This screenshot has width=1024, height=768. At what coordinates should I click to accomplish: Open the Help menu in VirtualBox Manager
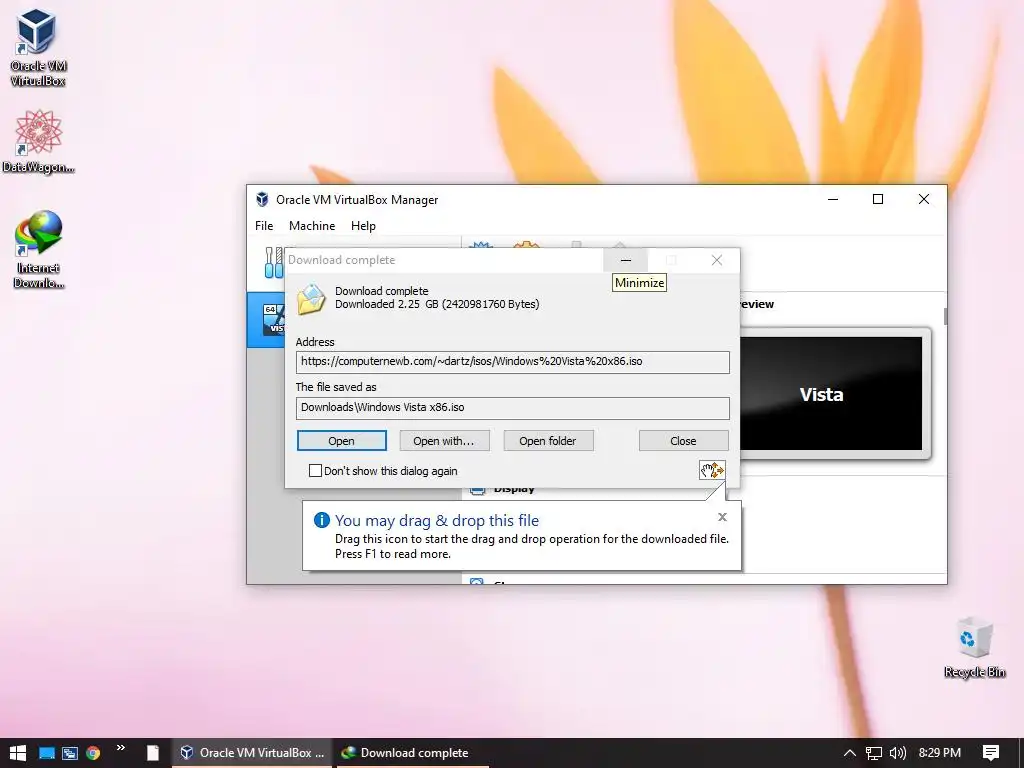(363, 225)
